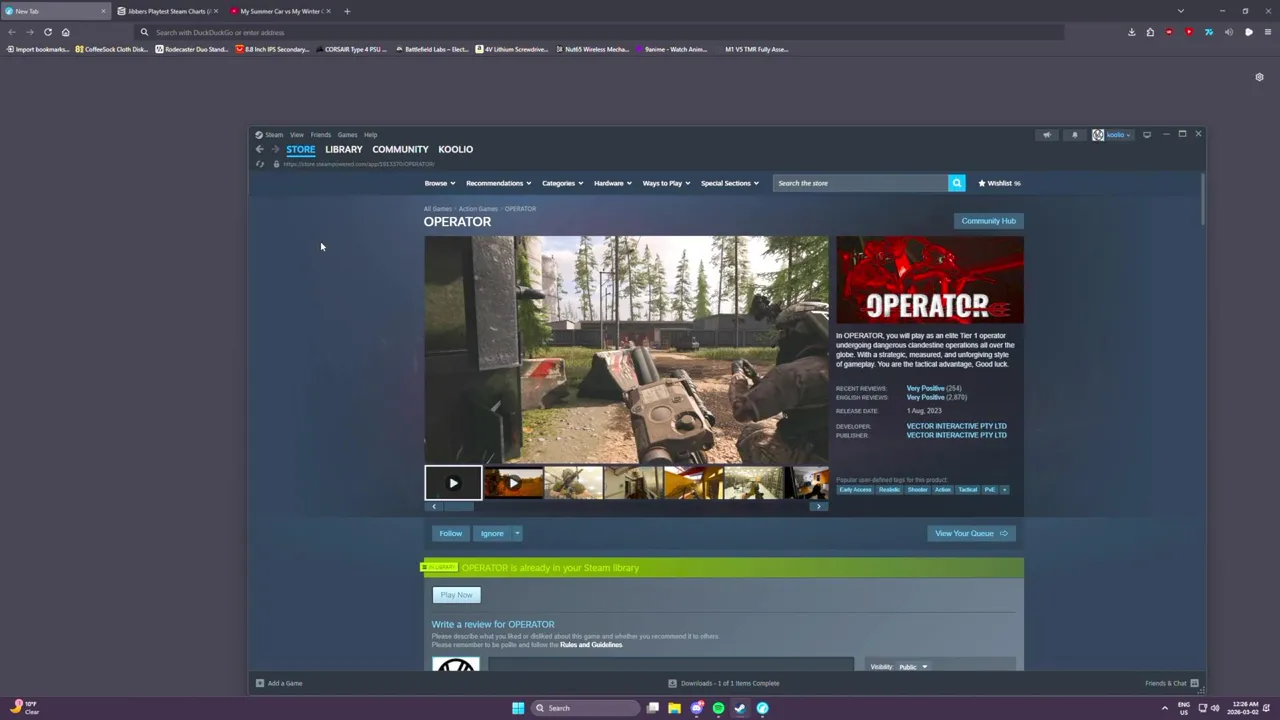Open the View menu
The width and height of the screenshot is (1280, 720).
pyautogui.click(x=297, y=135)
